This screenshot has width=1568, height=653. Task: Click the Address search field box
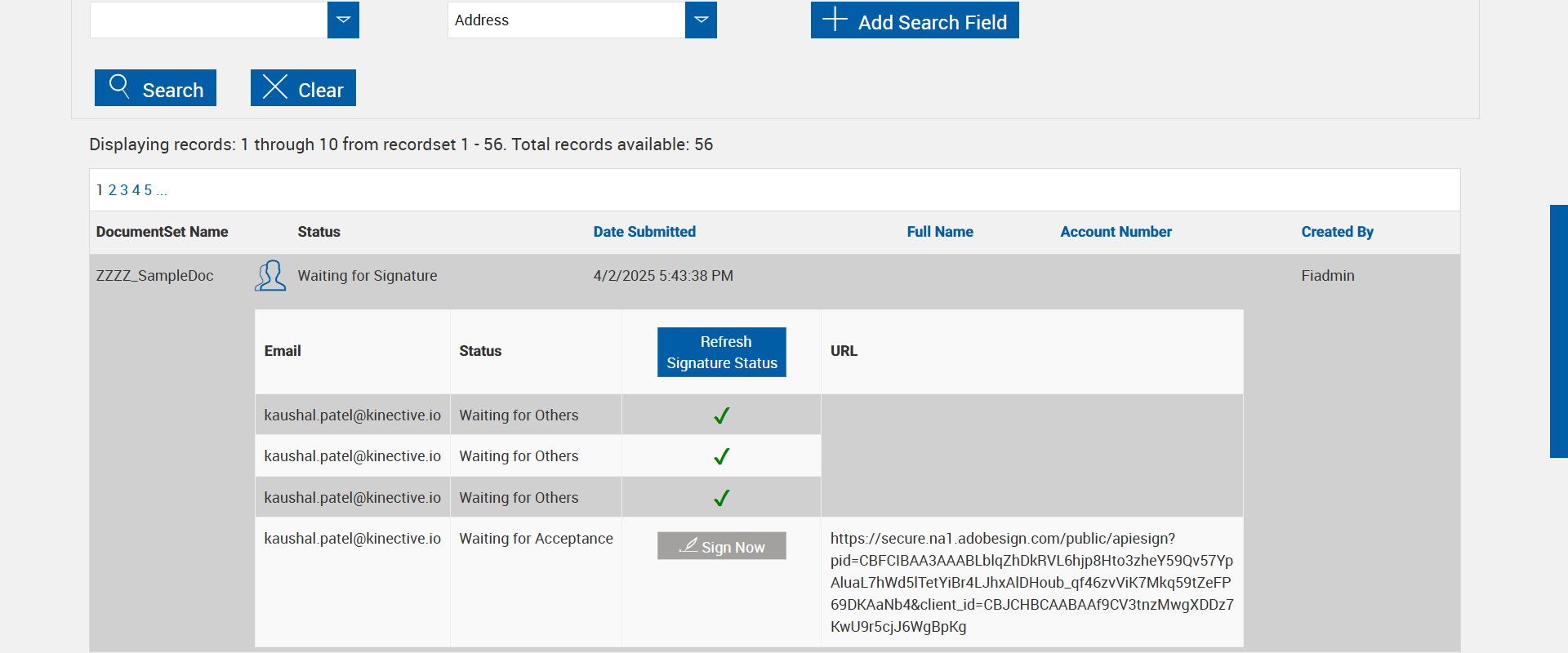[566, 20]
